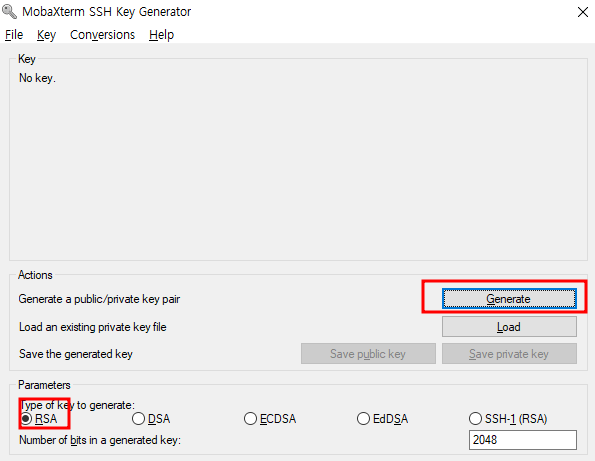Select the DSA key type
The width and height of the screenshot is (595, 461).
pyautogui.click(x=151, y=419)
